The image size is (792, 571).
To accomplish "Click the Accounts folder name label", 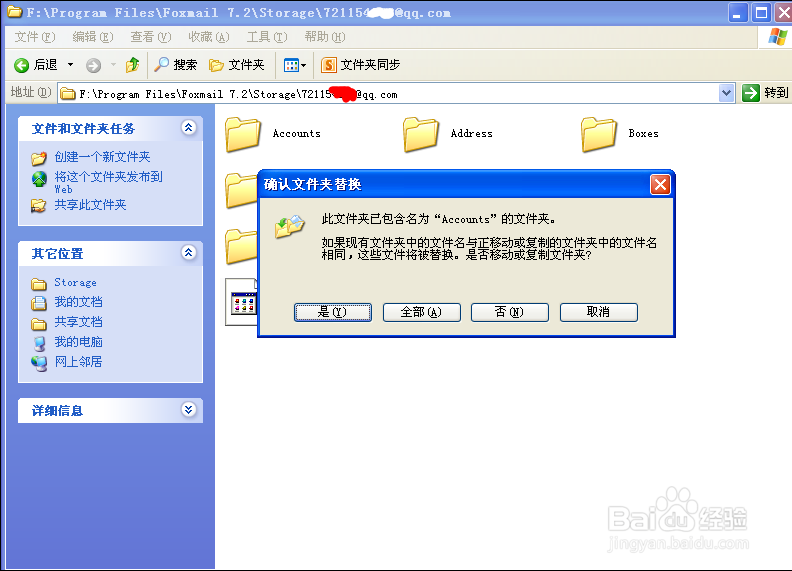I will [x=296, y=133].
